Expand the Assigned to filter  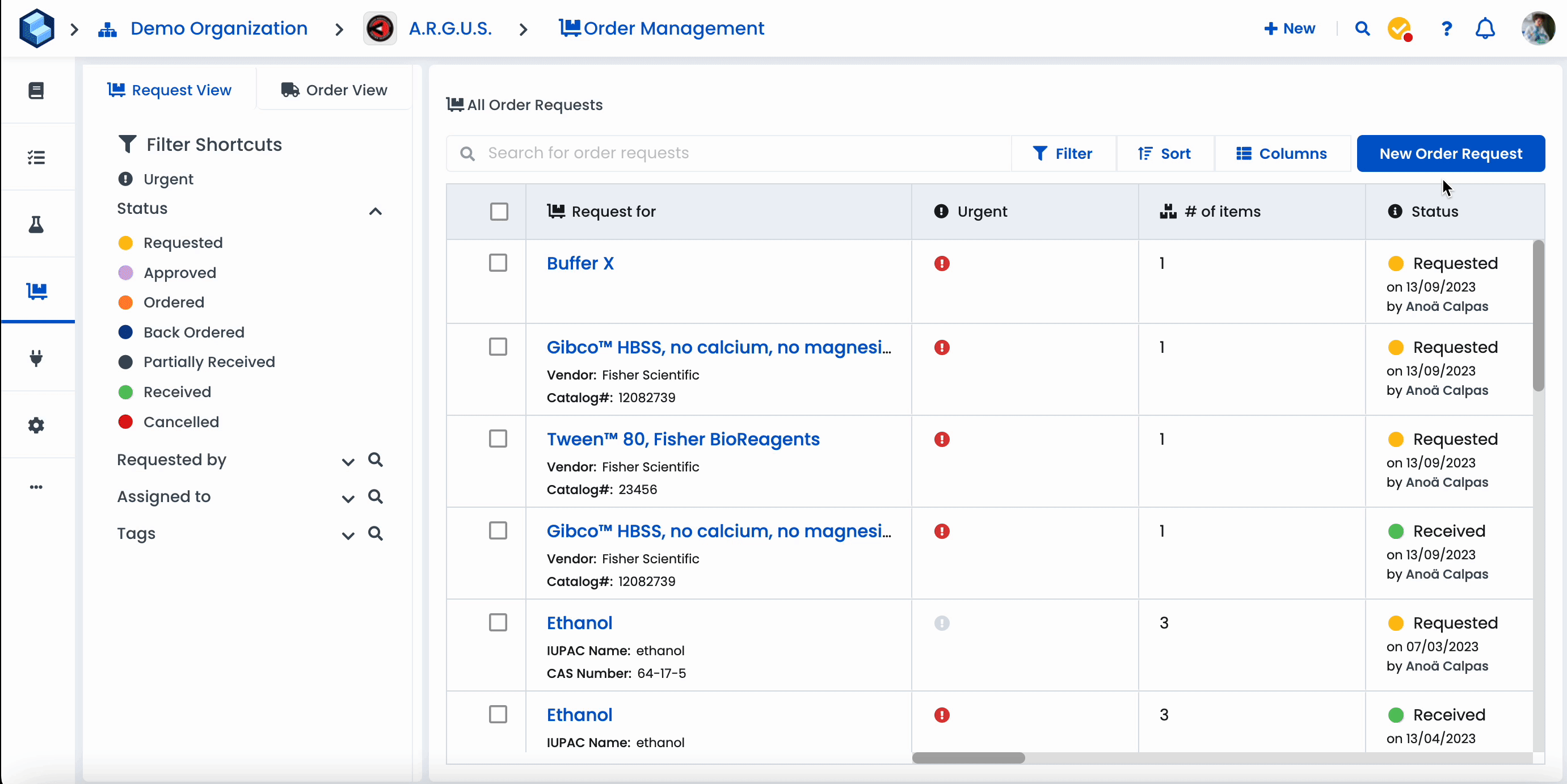pyautogui.click(x=347, y=499)
